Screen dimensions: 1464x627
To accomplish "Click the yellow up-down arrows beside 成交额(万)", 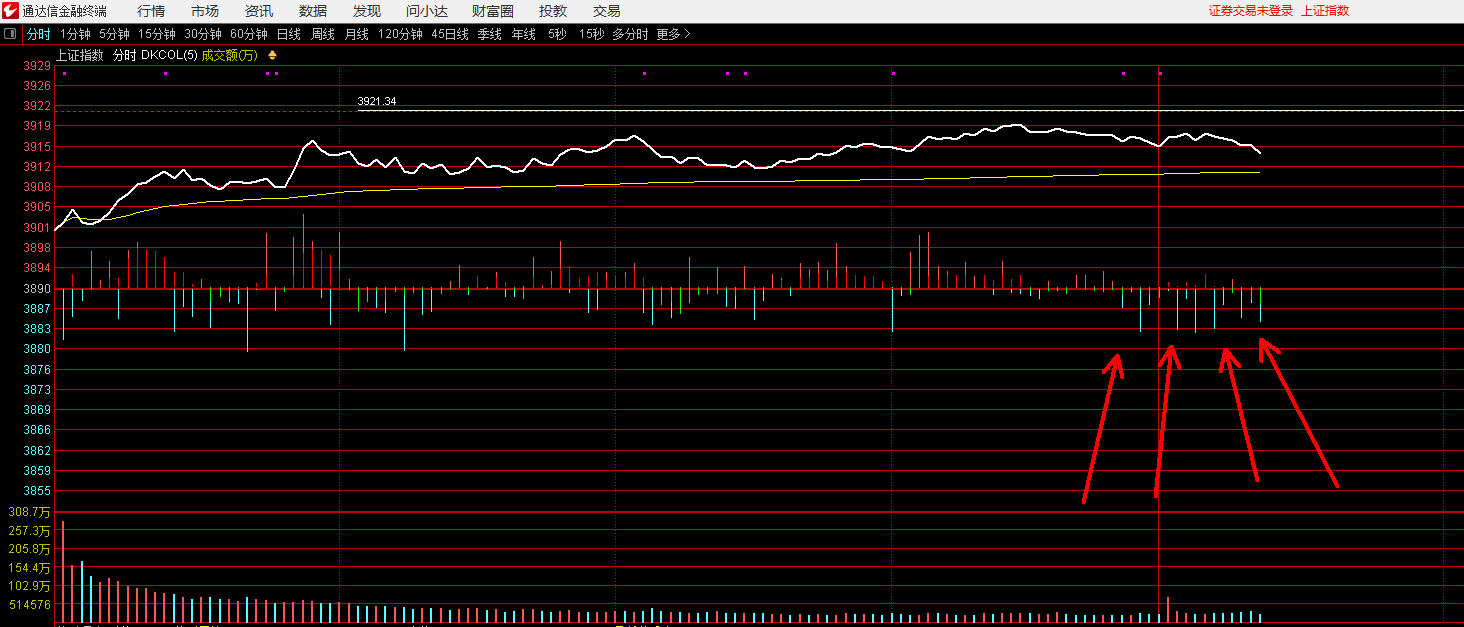I will pos(272,55).
